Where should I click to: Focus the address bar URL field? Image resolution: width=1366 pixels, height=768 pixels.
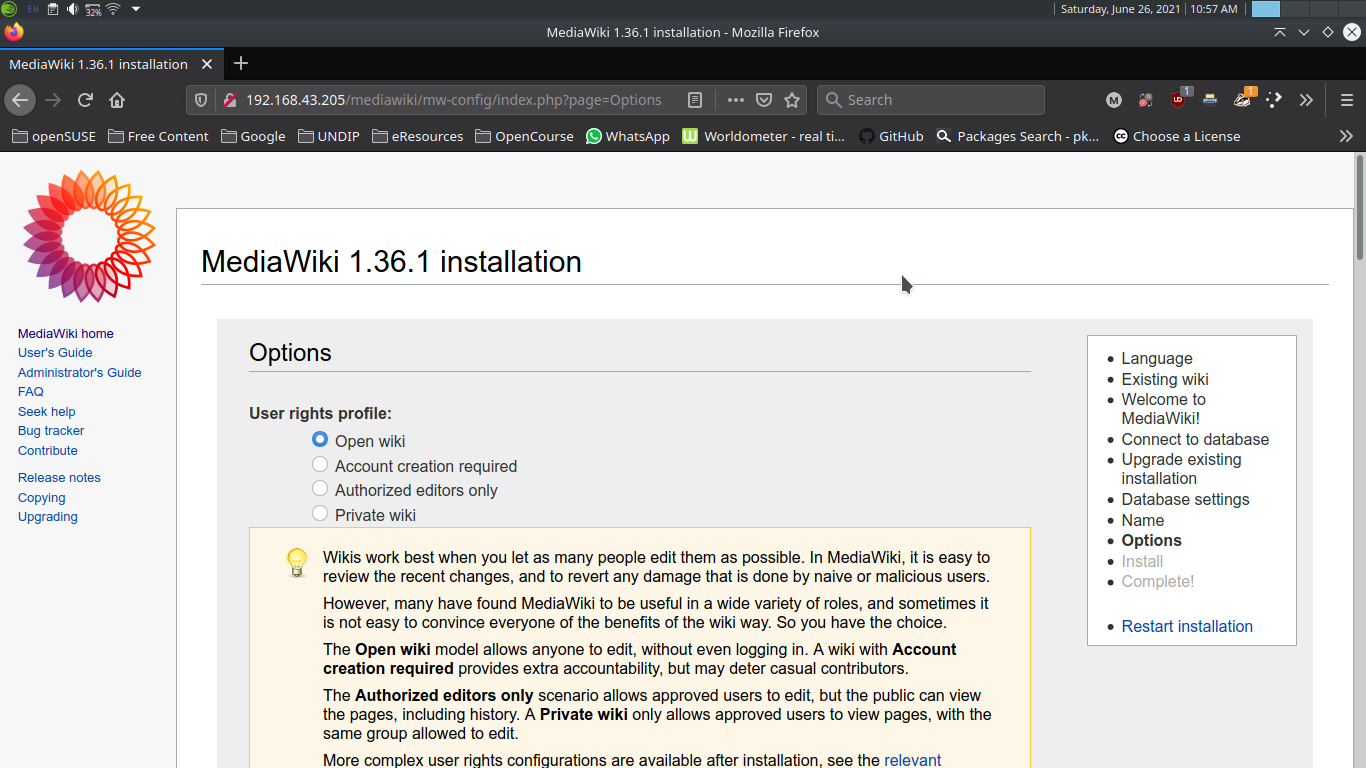454,100
